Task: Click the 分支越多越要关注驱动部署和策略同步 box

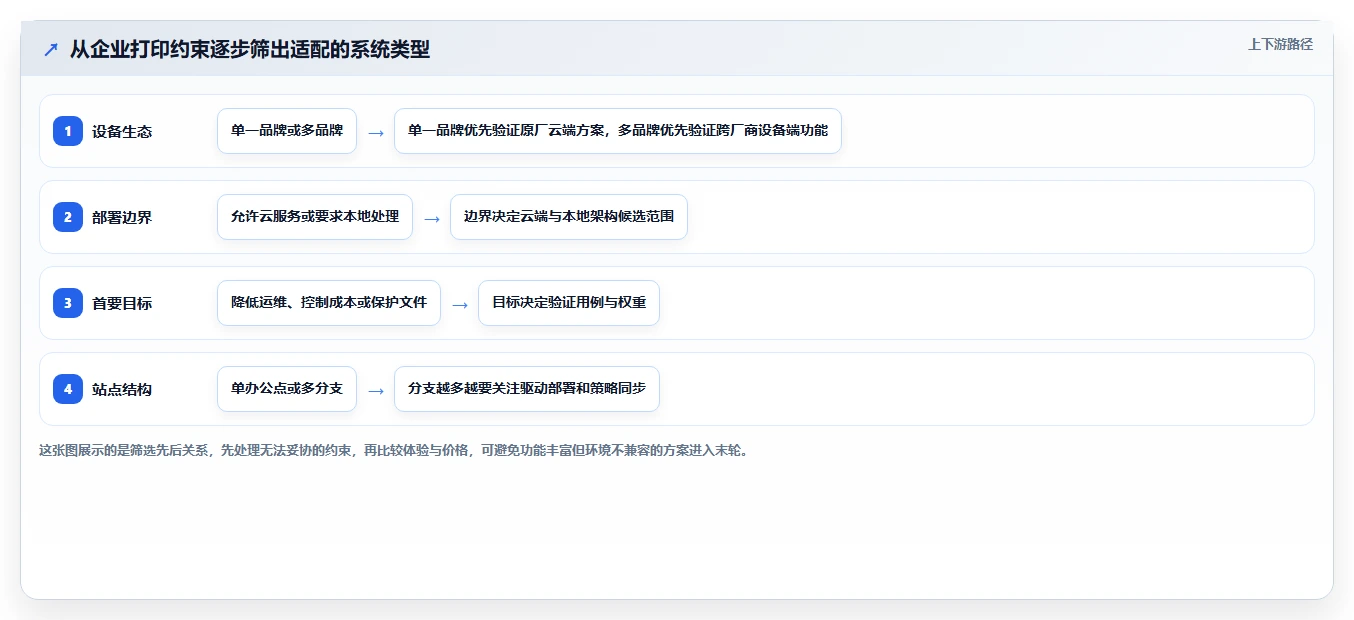Action: pos(527,389)
